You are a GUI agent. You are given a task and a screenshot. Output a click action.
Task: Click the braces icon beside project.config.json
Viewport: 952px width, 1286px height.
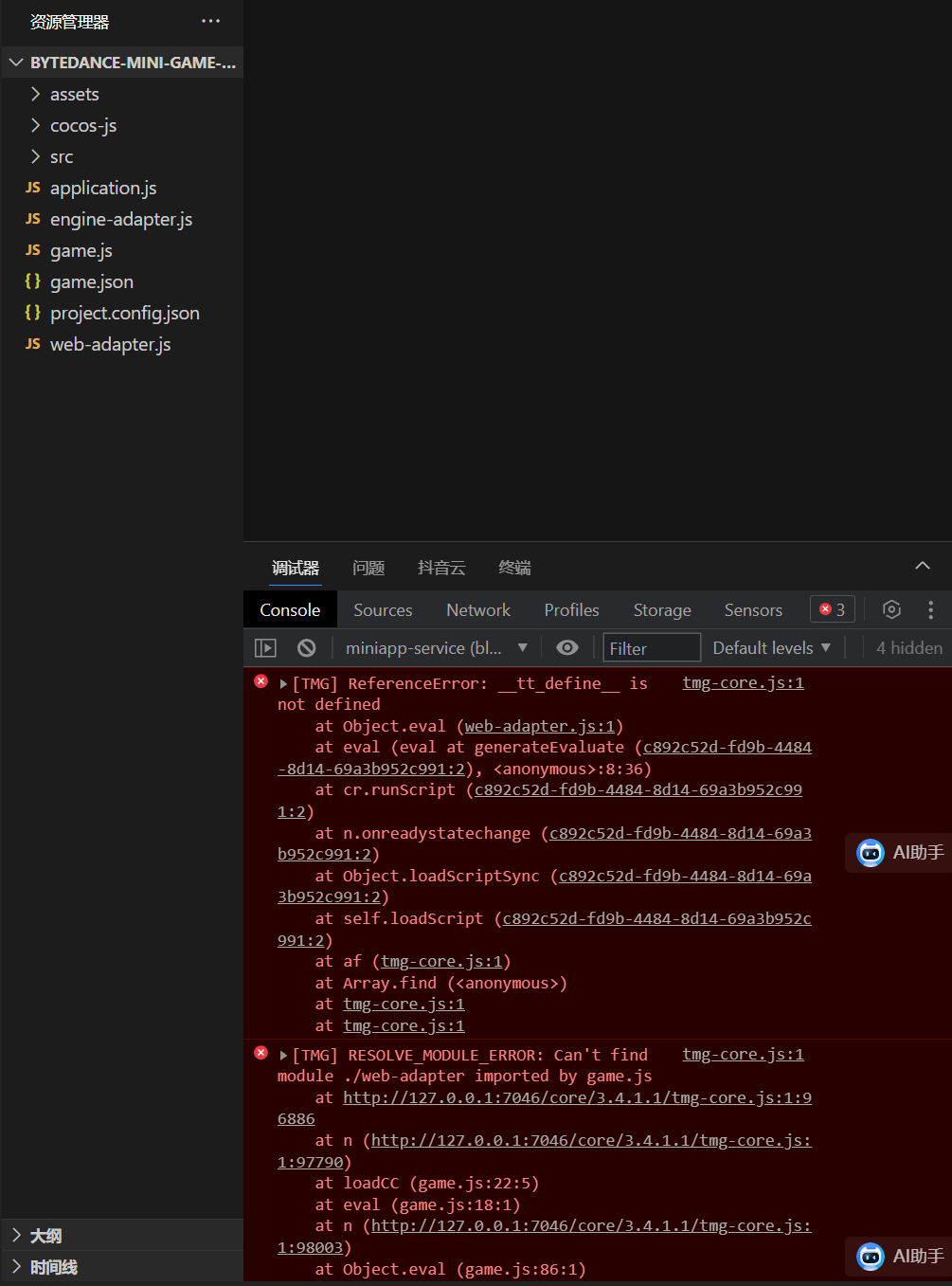click(x=33, y=313)
